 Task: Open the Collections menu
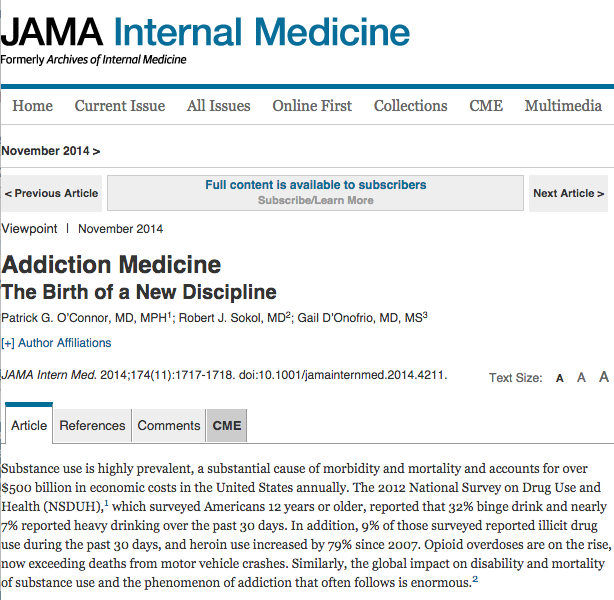click(x=410, y=106)
